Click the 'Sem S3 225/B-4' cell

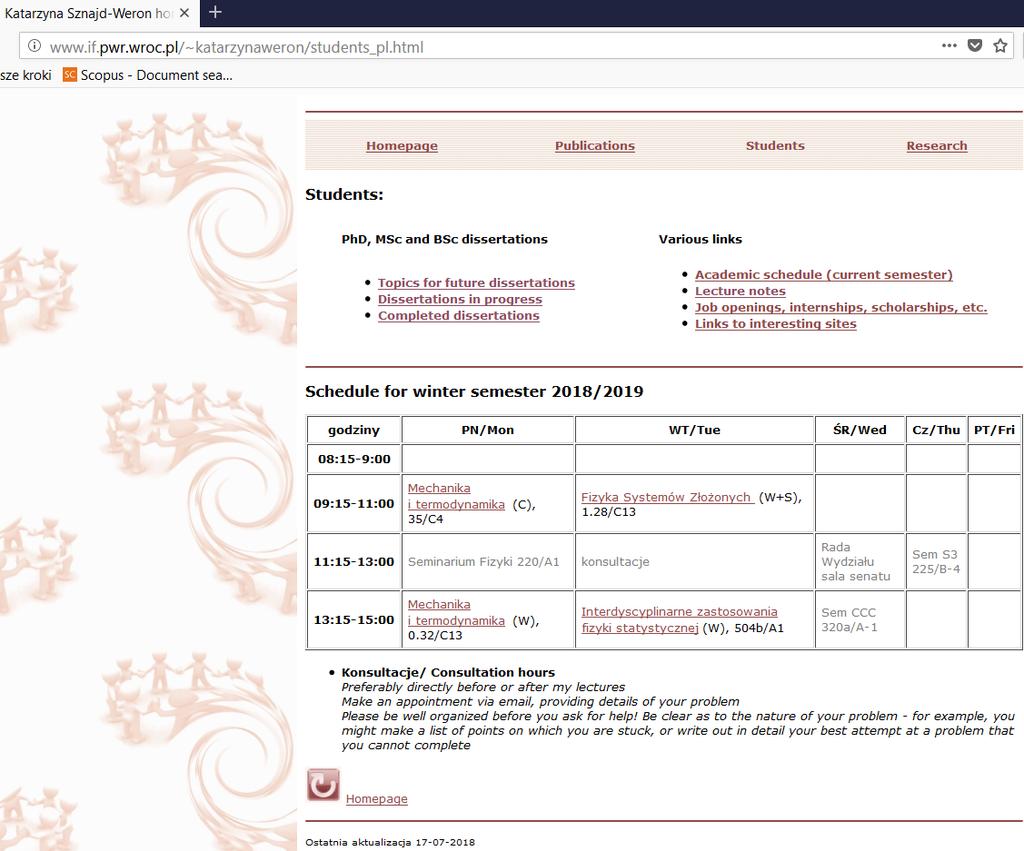pos(936,562)
